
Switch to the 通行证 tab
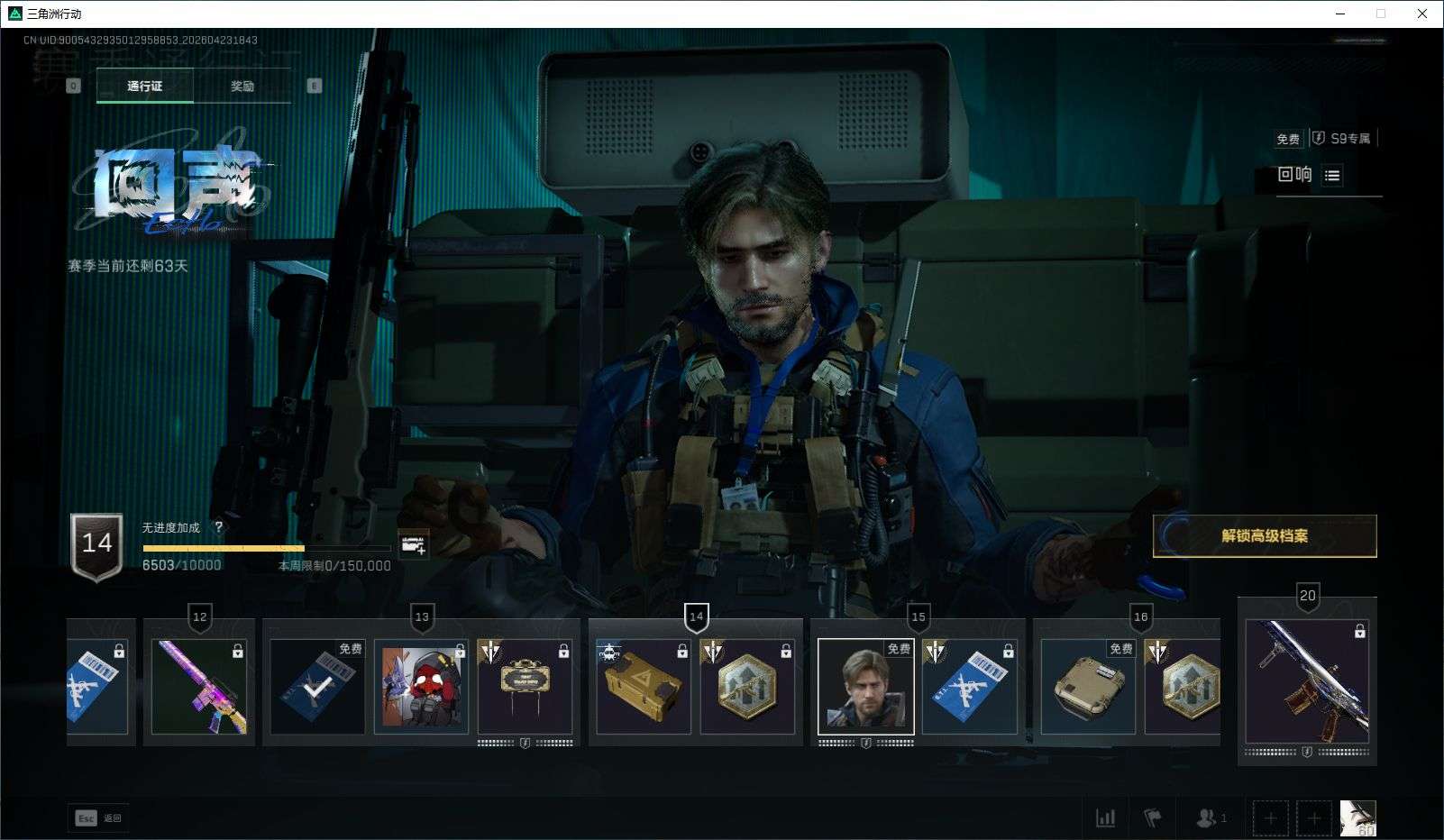tap(145, 87)
